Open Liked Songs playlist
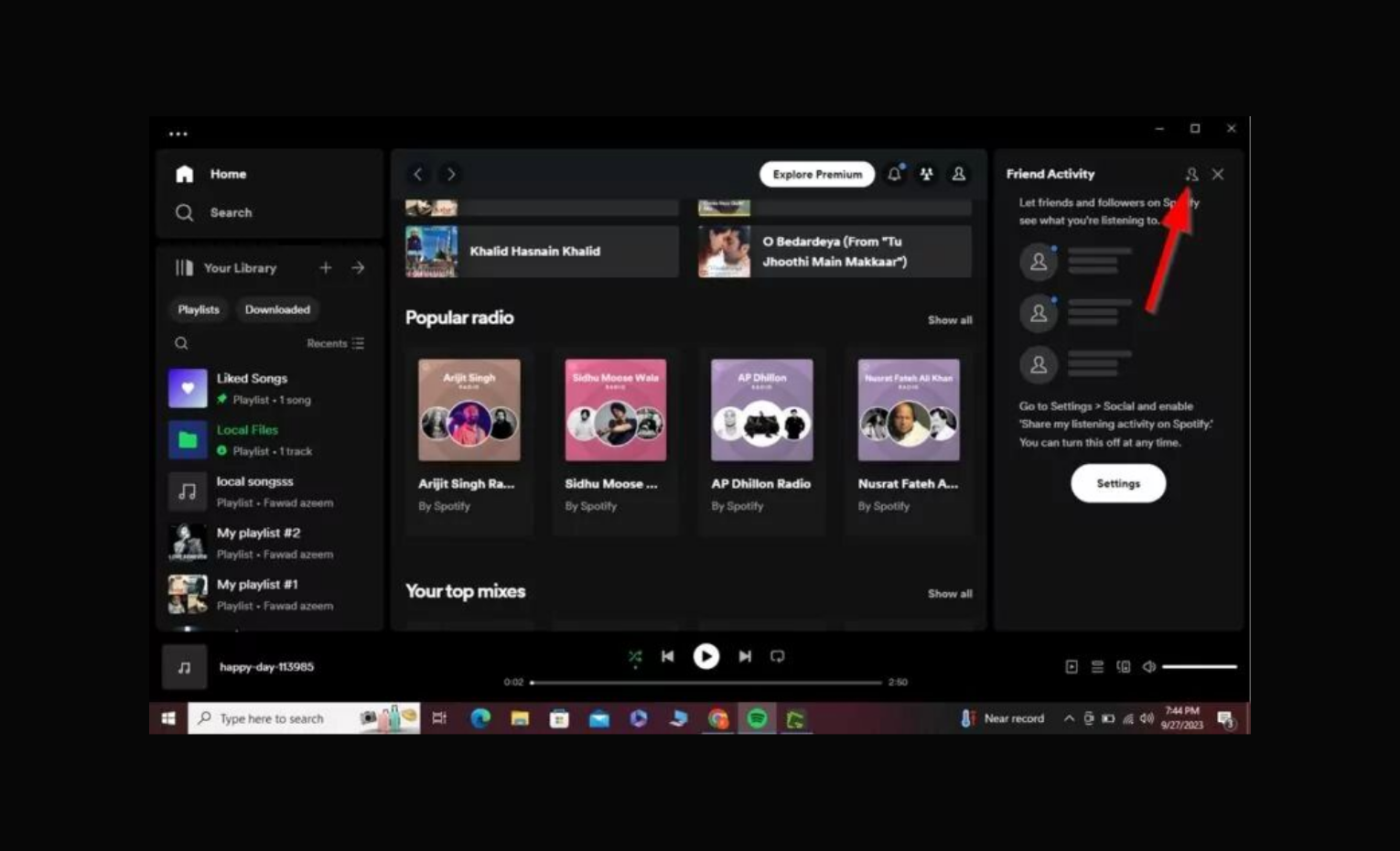1400x851 pixels. 270,388
